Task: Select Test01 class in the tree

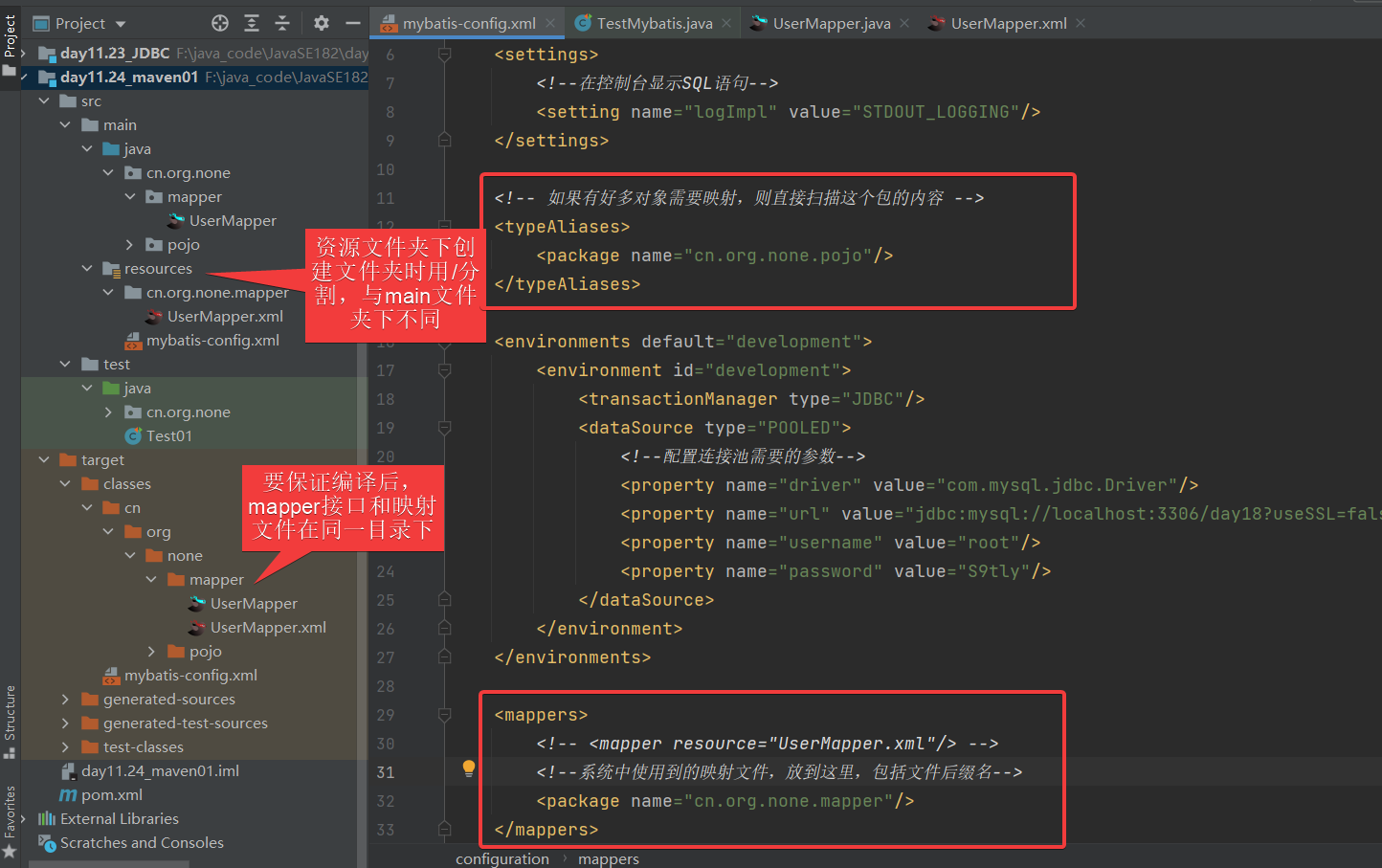Action: pos(168,436)
